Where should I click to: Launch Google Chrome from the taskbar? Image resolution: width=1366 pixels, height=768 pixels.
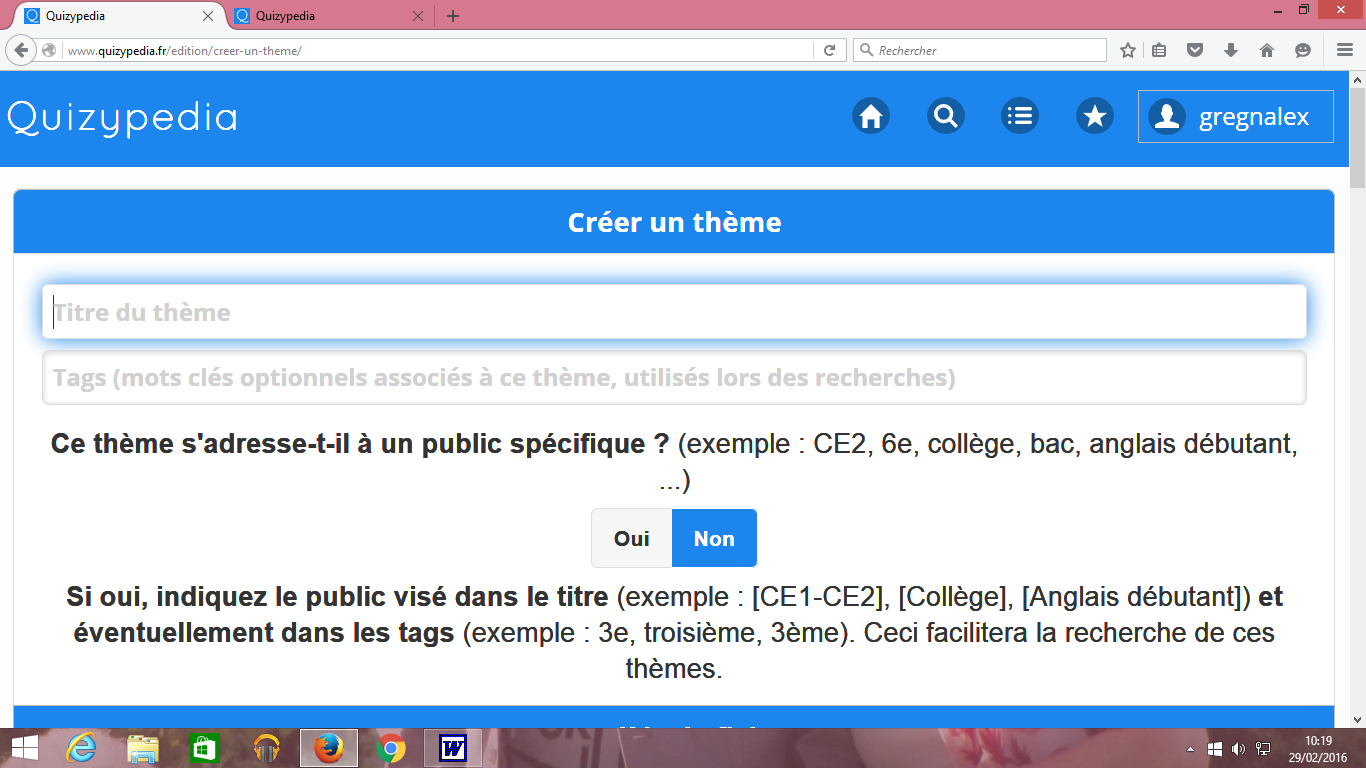391,748
